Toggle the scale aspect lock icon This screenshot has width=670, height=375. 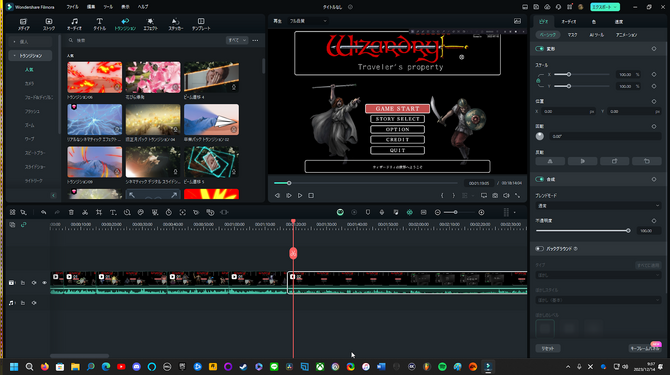pos(538,80)
